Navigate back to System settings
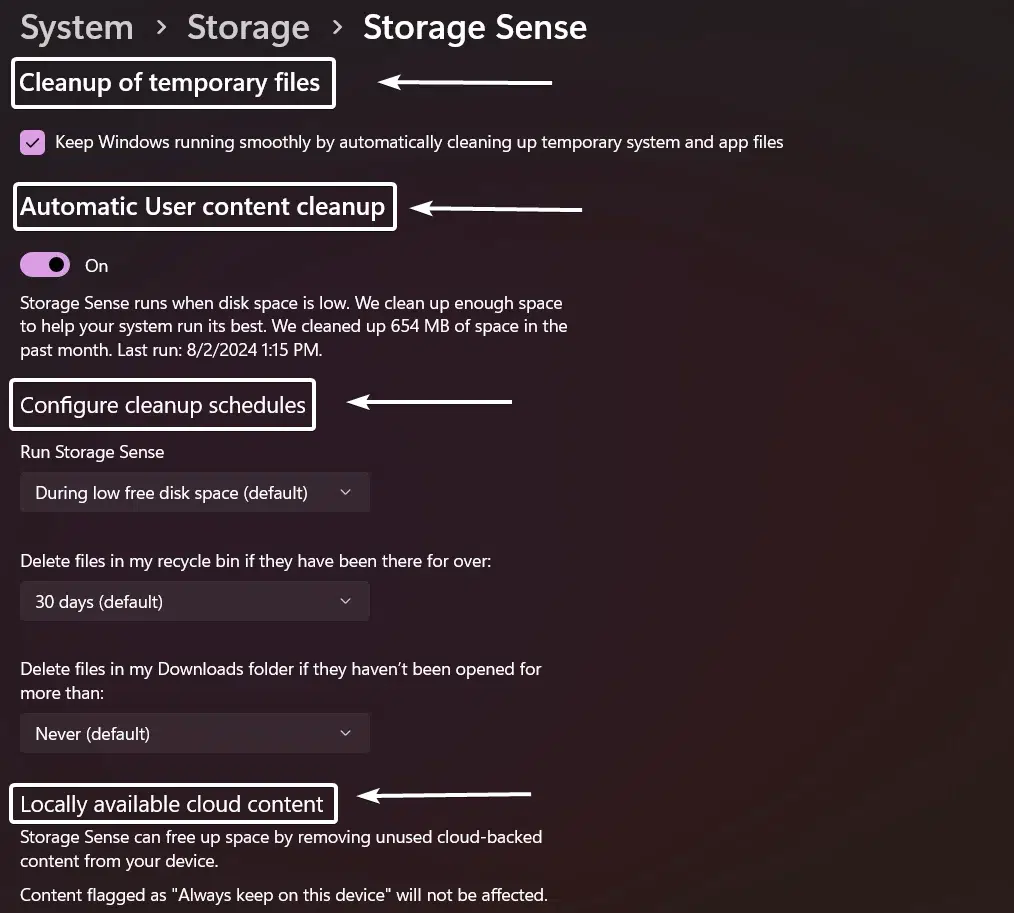Image resolution: width=1014 pixels, height=913 pixels. (76, 27)
